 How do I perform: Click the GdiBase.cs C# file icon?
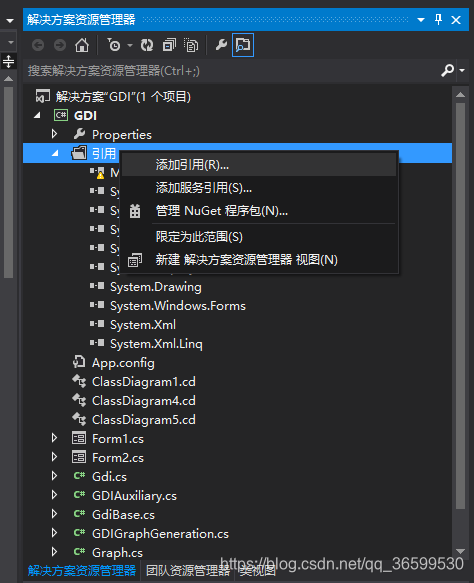tap(79, 513)
